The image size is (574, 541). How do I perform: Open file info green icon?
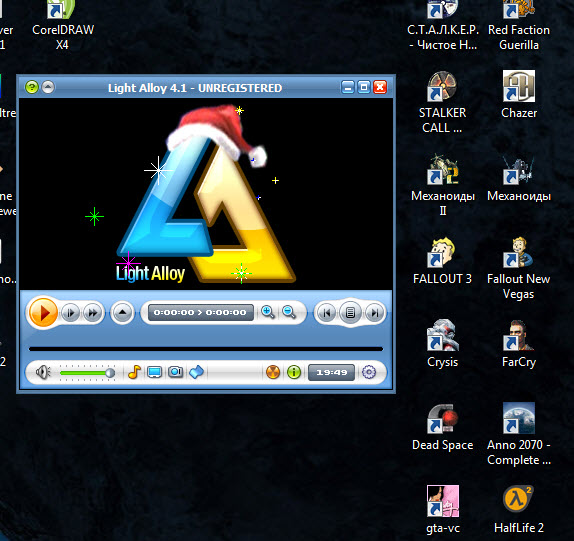[294, 372]
